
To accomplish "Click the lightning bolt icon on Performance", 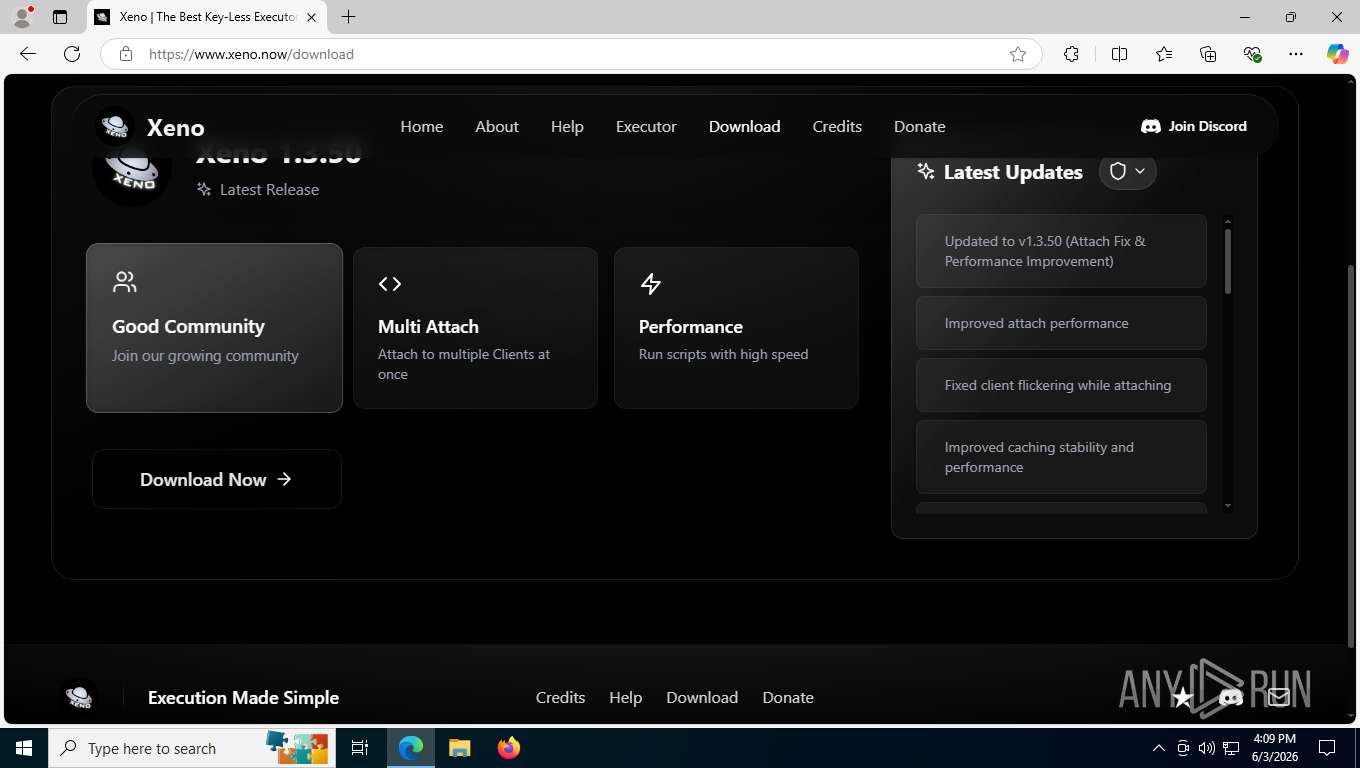I will 651,284.
